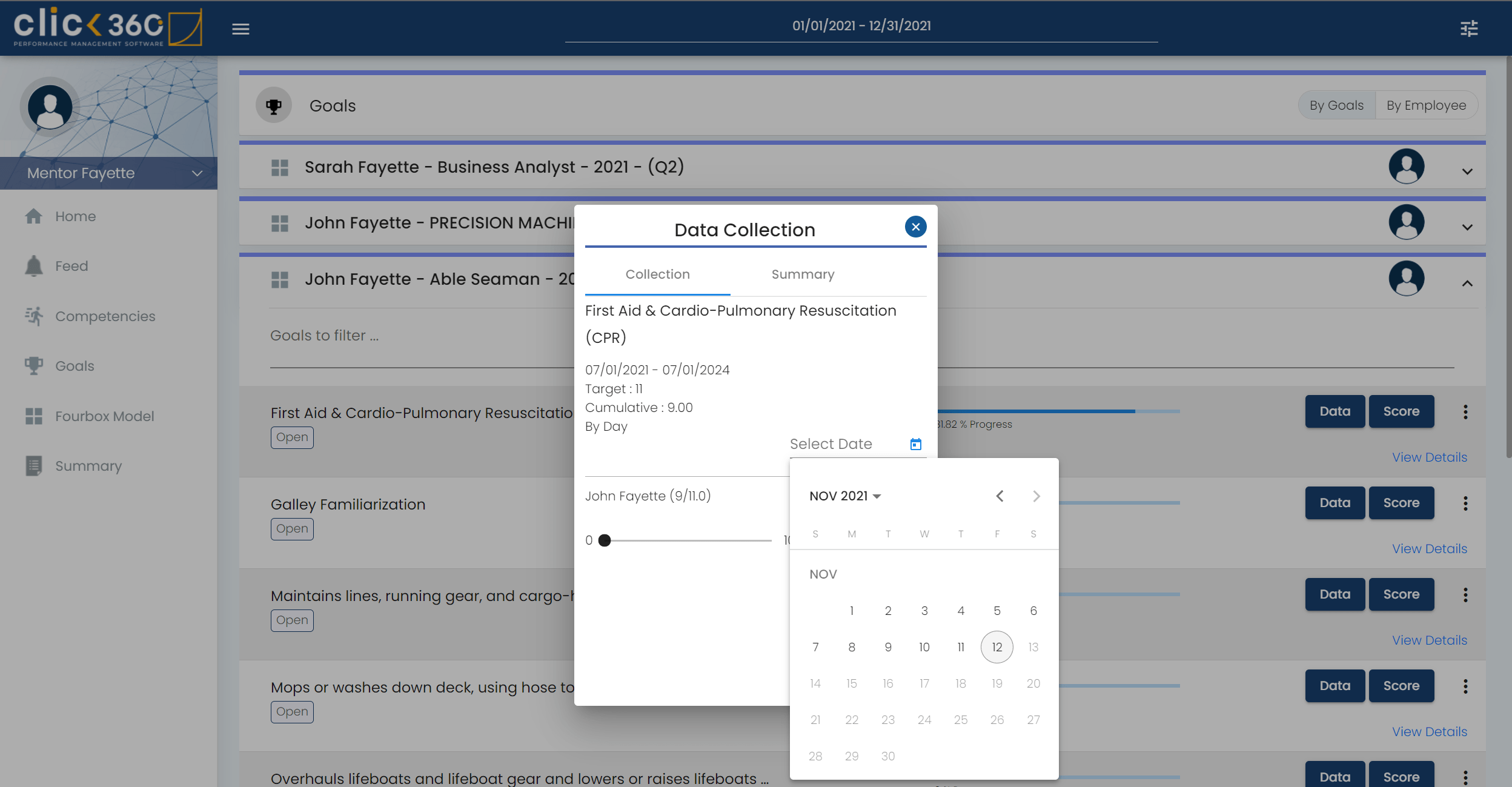Open the NOV 2021 month-year dropdown

[844, 496]
